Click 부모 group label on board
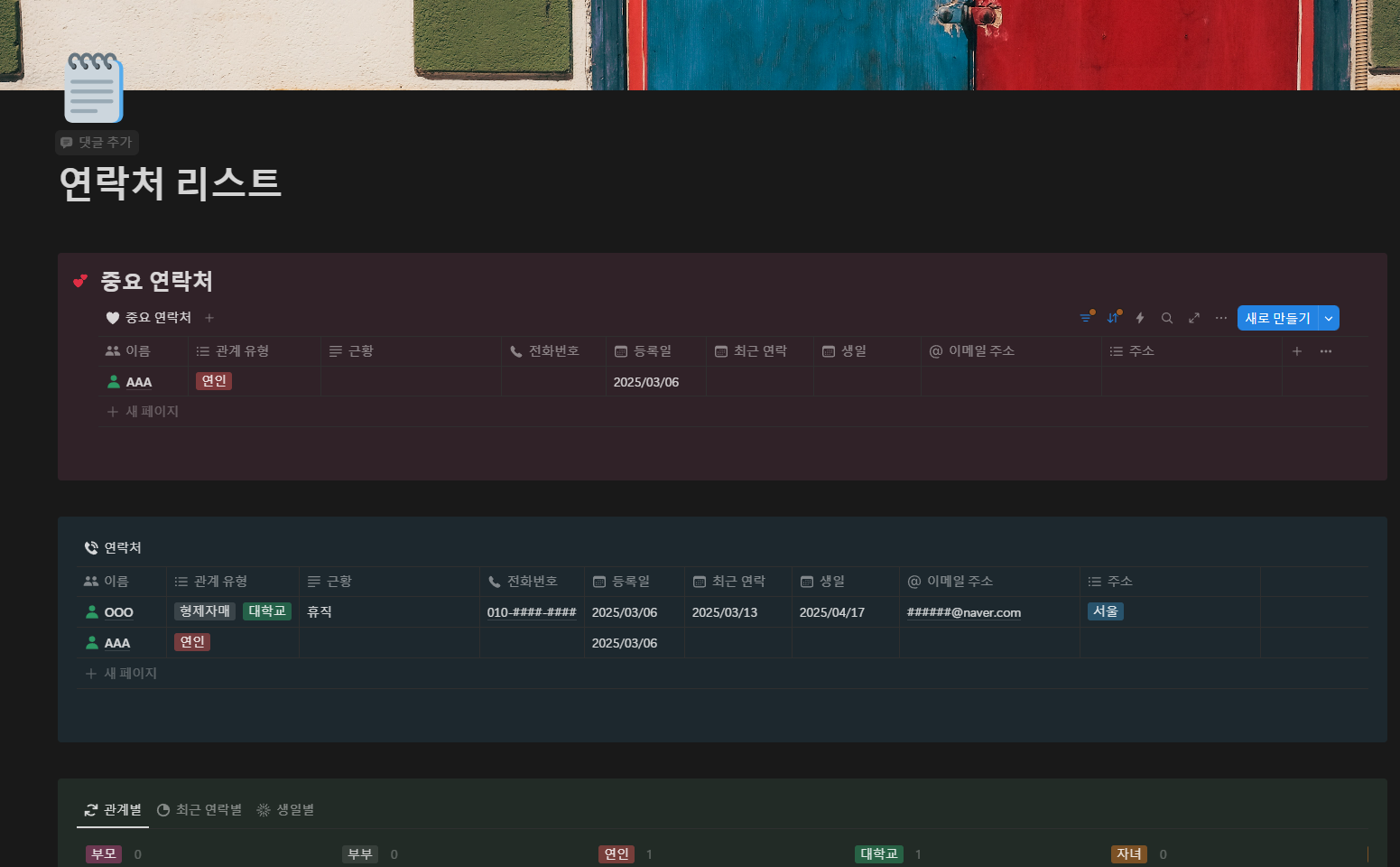The width and height of the screenshot is (1400, 867). point(104,854)
